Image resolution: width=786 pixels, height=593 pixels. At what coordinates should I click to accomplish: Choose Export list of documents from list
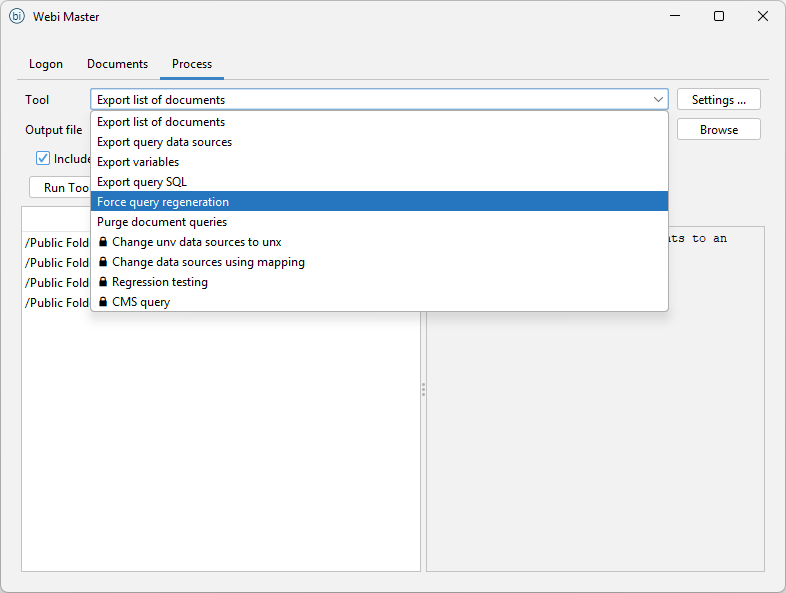click(x=379, y=122)
